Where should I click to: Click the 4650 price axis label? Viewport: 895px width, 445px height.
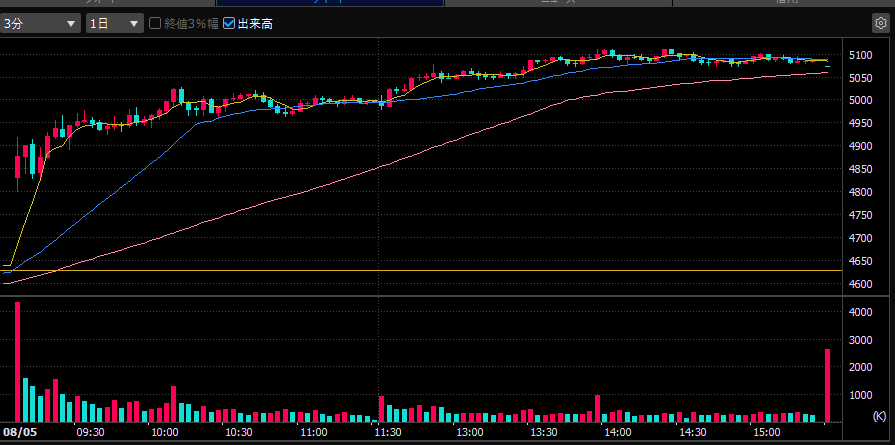pos(860,261)
